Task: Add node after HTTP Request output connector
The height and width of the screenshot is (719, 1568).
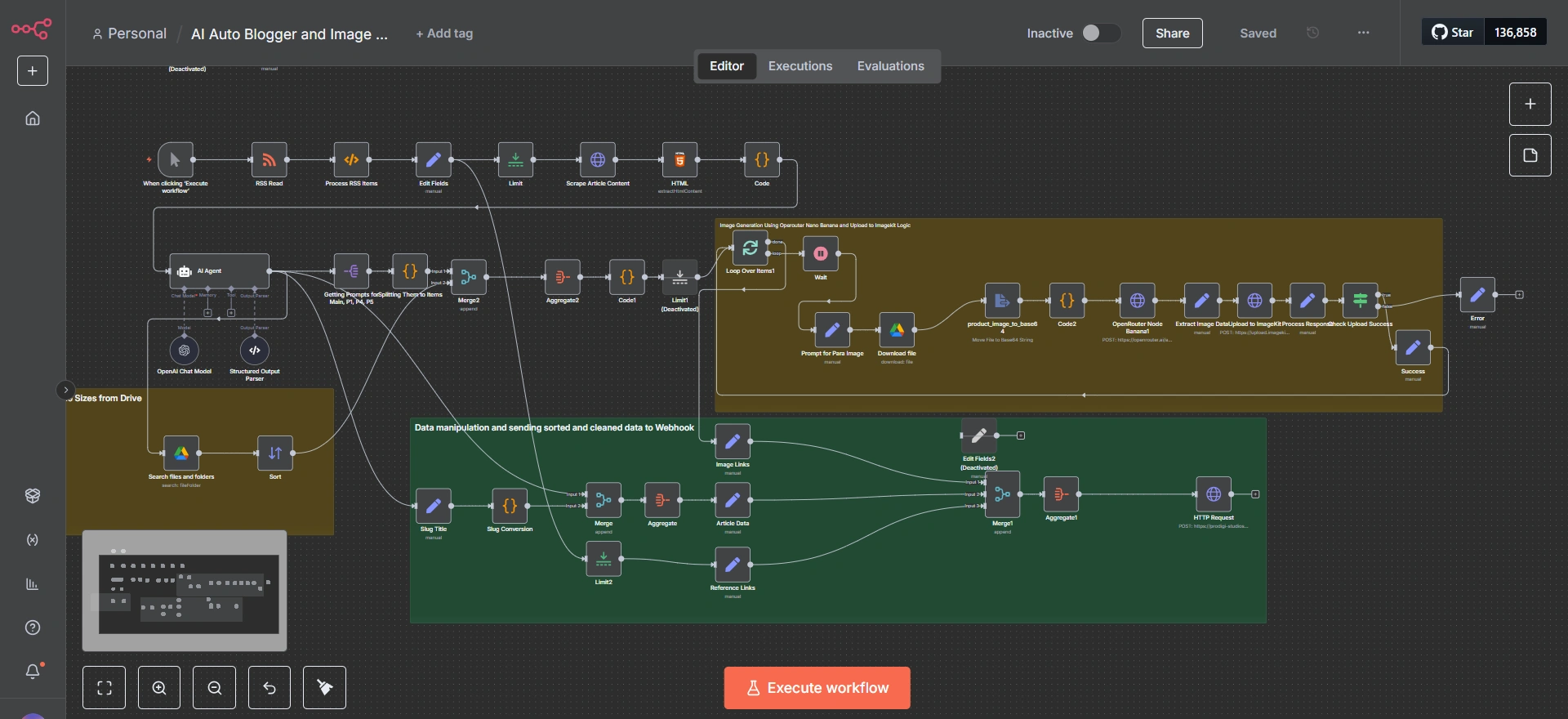Action: click(1255, 494)
